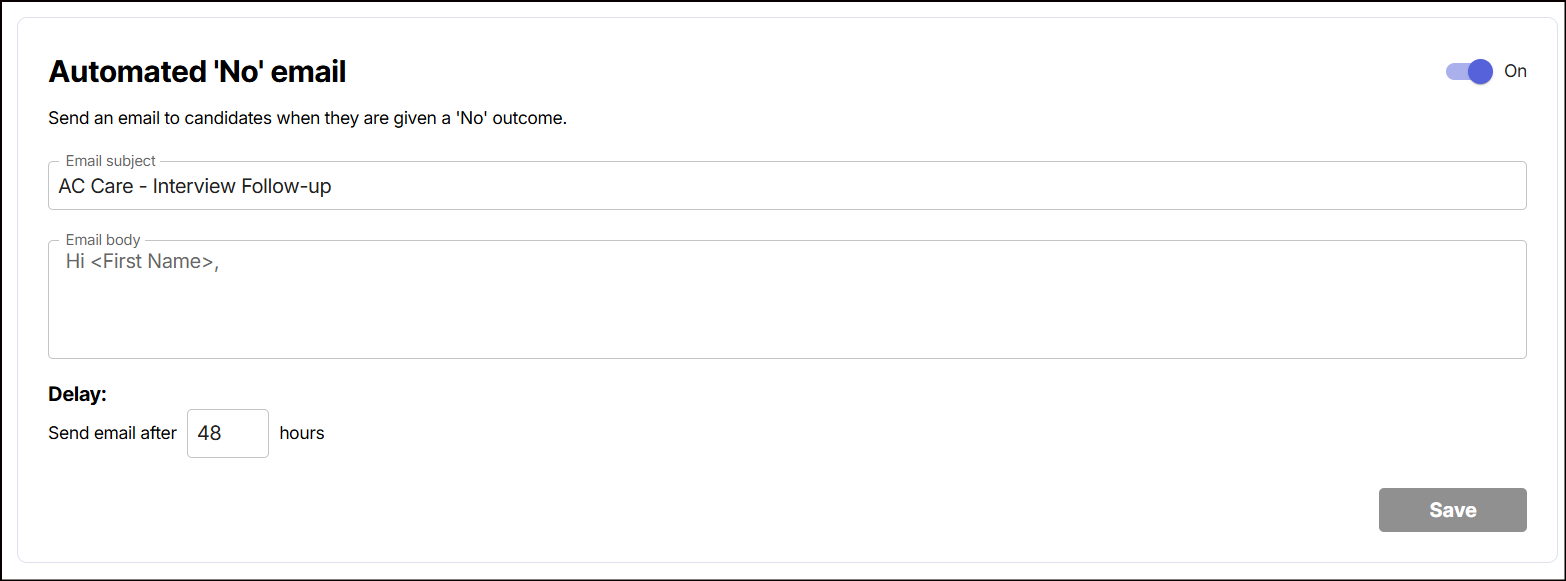Click the 'Hi <First Name>,' text
Screen dimensions: 1566x581
click(142, 262)
